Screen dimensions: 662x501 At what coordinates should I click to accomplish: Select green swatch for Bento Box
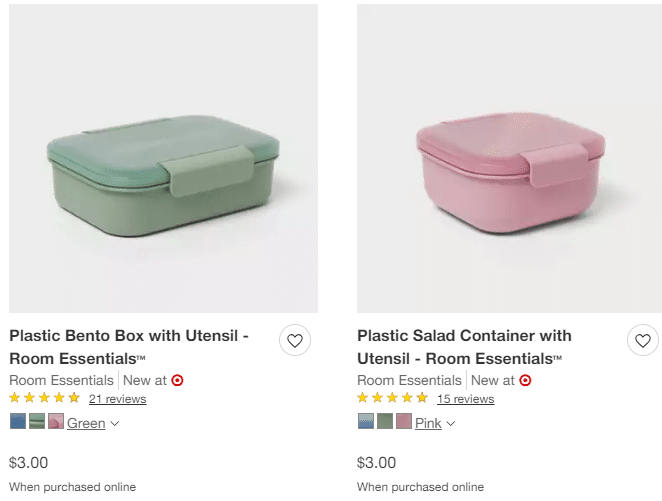coord(37,422)
